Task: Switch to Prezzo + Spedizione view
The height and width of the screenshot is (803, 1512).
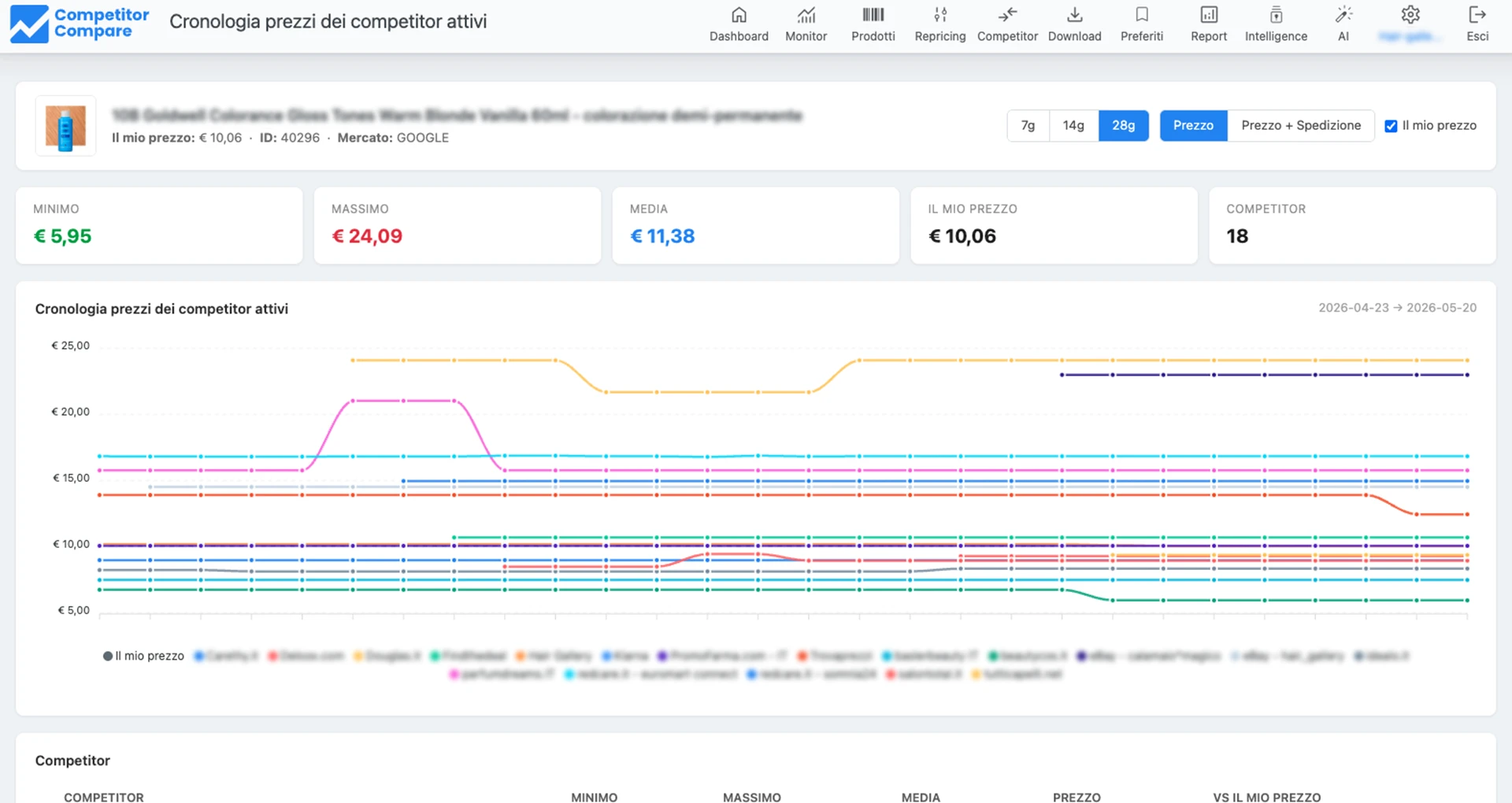Action: click(1301, 125)
